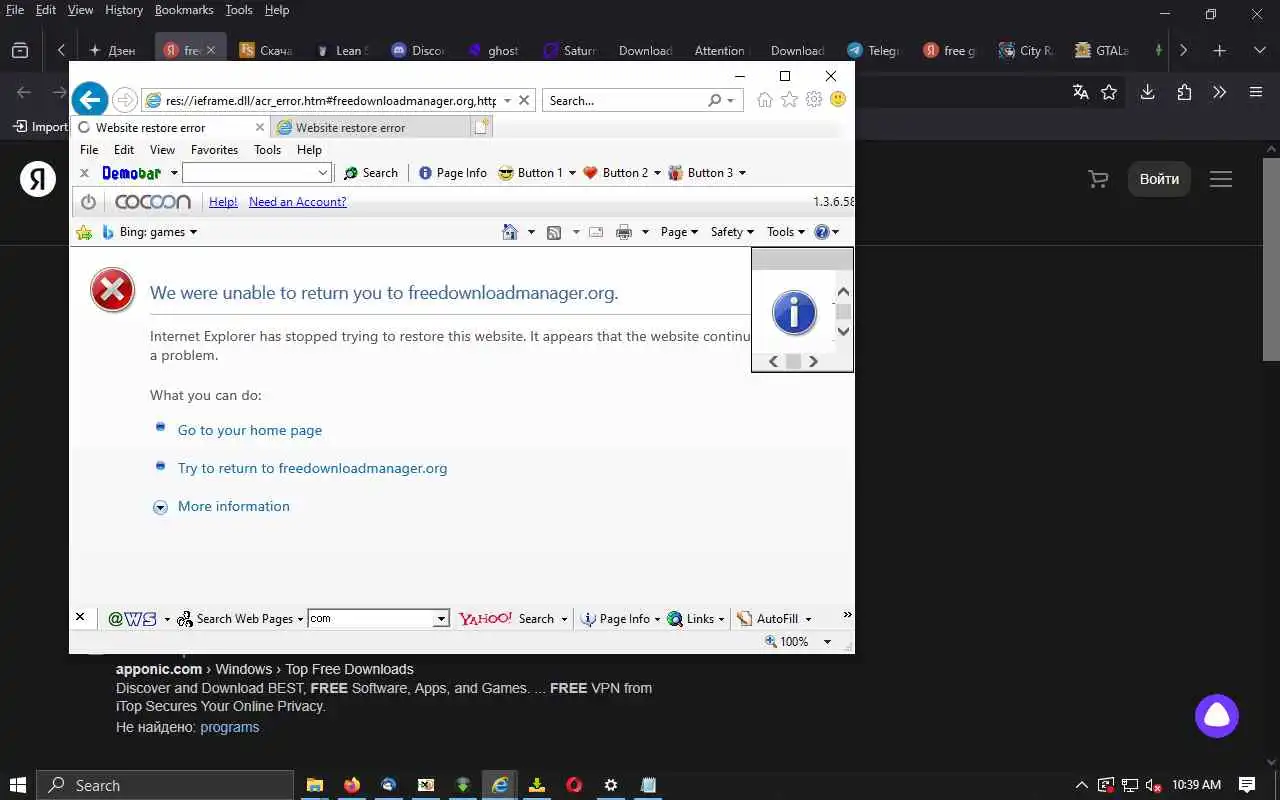This screenshot has height=800, width=1280.
Task: Click Go to your home page link
Action: 250,430
